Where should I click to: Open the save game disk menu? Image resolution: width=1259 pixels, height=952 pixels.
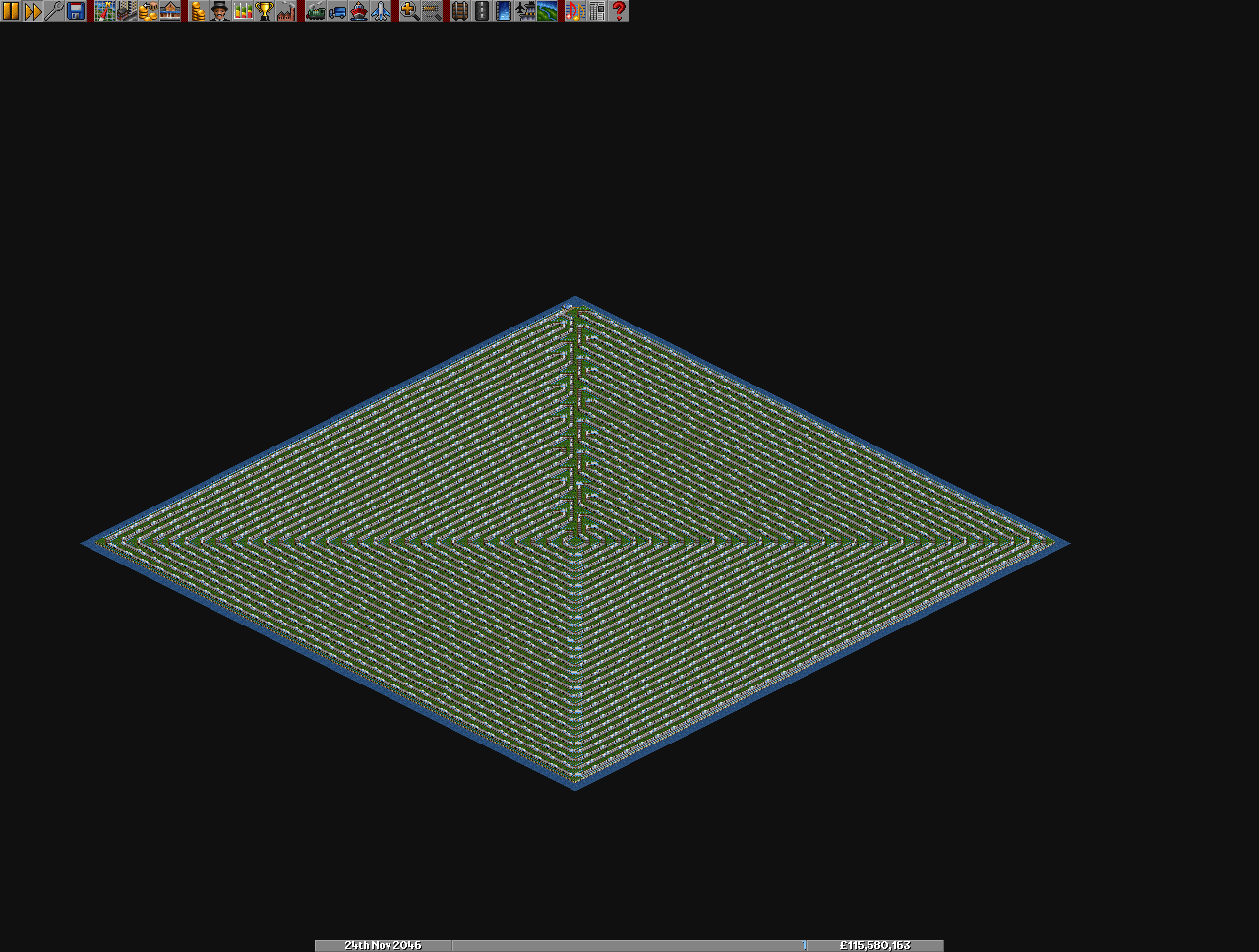(76, 11)
